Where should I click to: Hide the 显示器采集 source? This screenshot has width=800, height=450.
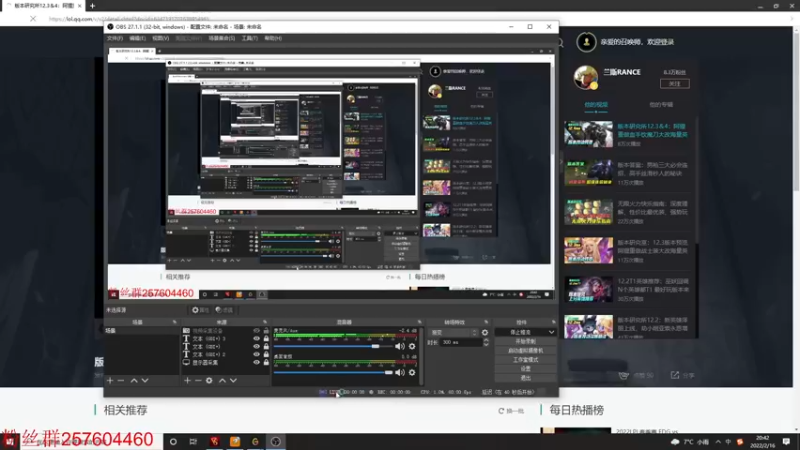(x=257, y=362)
